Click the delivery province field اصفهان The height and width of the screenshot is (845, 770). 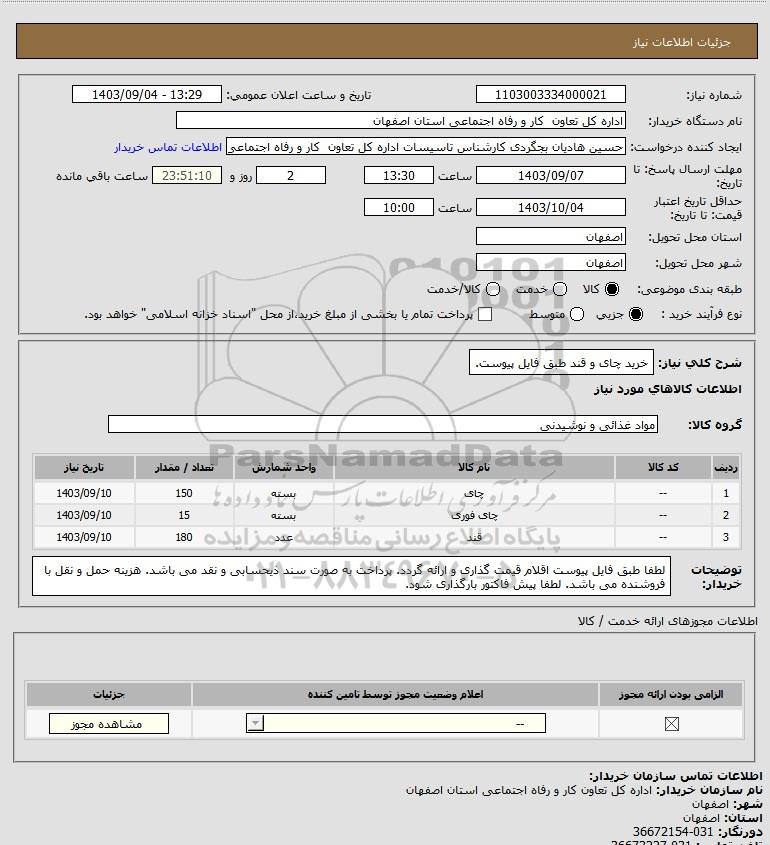(x=551, y=237)
